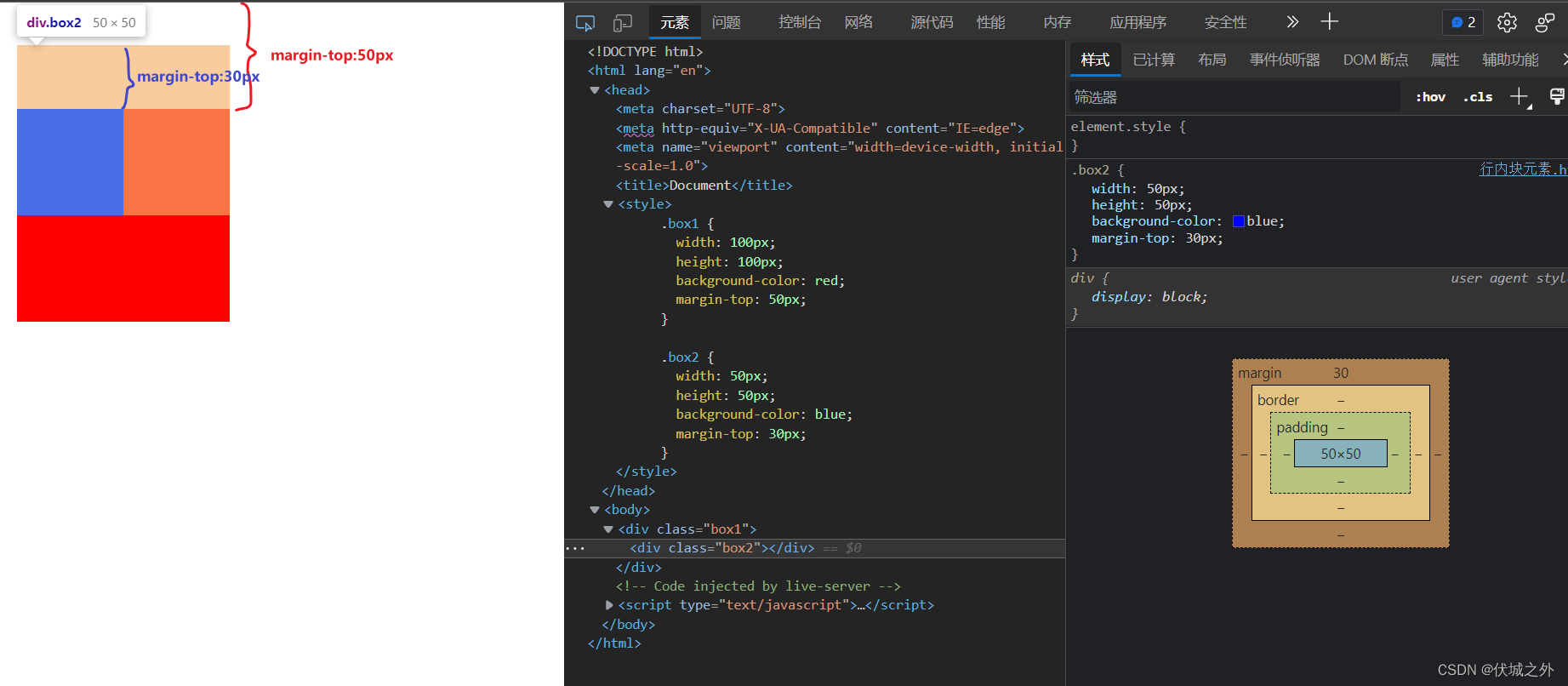Toggle the .cls class editor
Screen dimensions: 1568x686
1478,97
